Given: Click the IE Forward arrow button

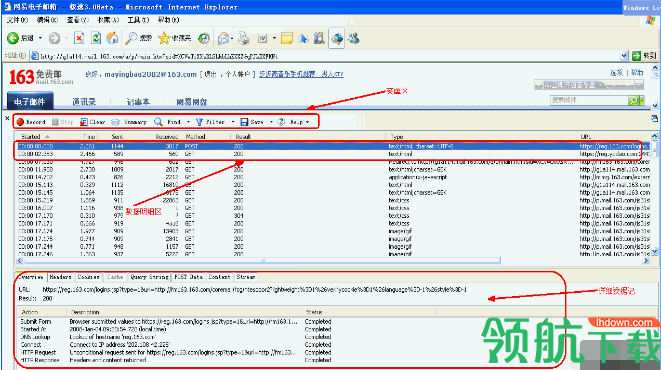Looking at the screenshot, I should coord(54,38).
